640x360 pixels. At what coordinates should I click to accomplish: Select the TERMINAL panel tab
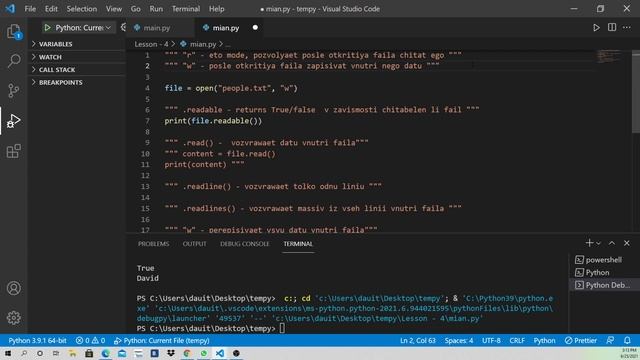pyautogui.click(x=298, y=244)
